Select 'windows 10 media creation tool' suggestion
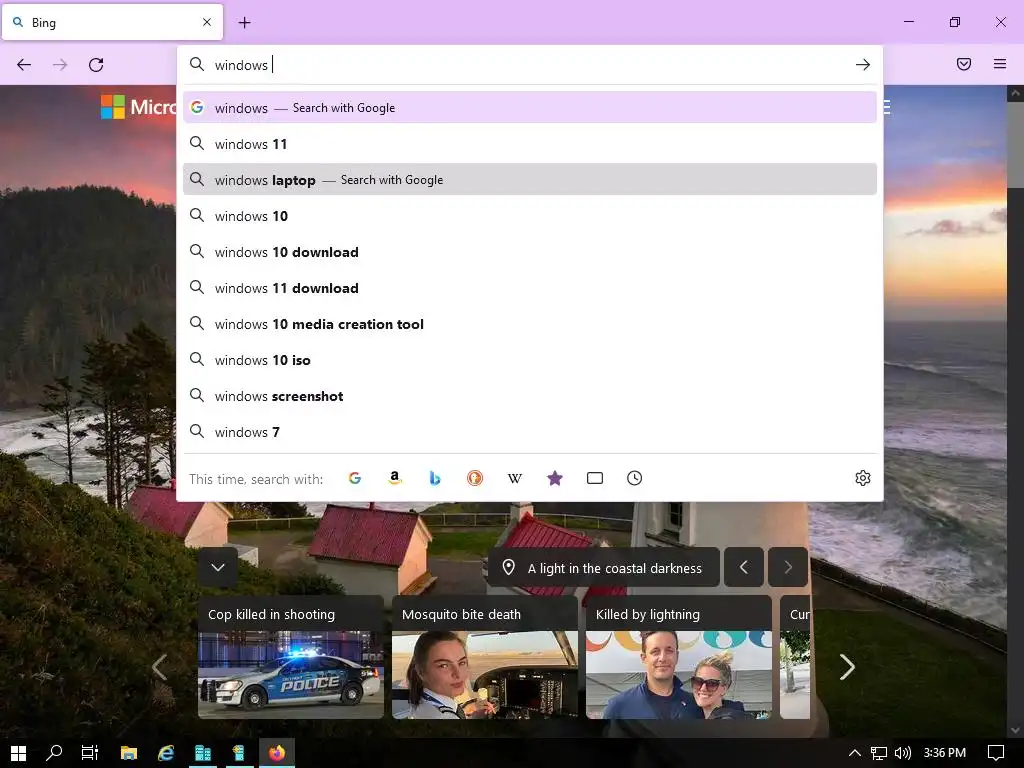Image resolution: width=1024 pixels, height=768 pixels. point(530,324)
